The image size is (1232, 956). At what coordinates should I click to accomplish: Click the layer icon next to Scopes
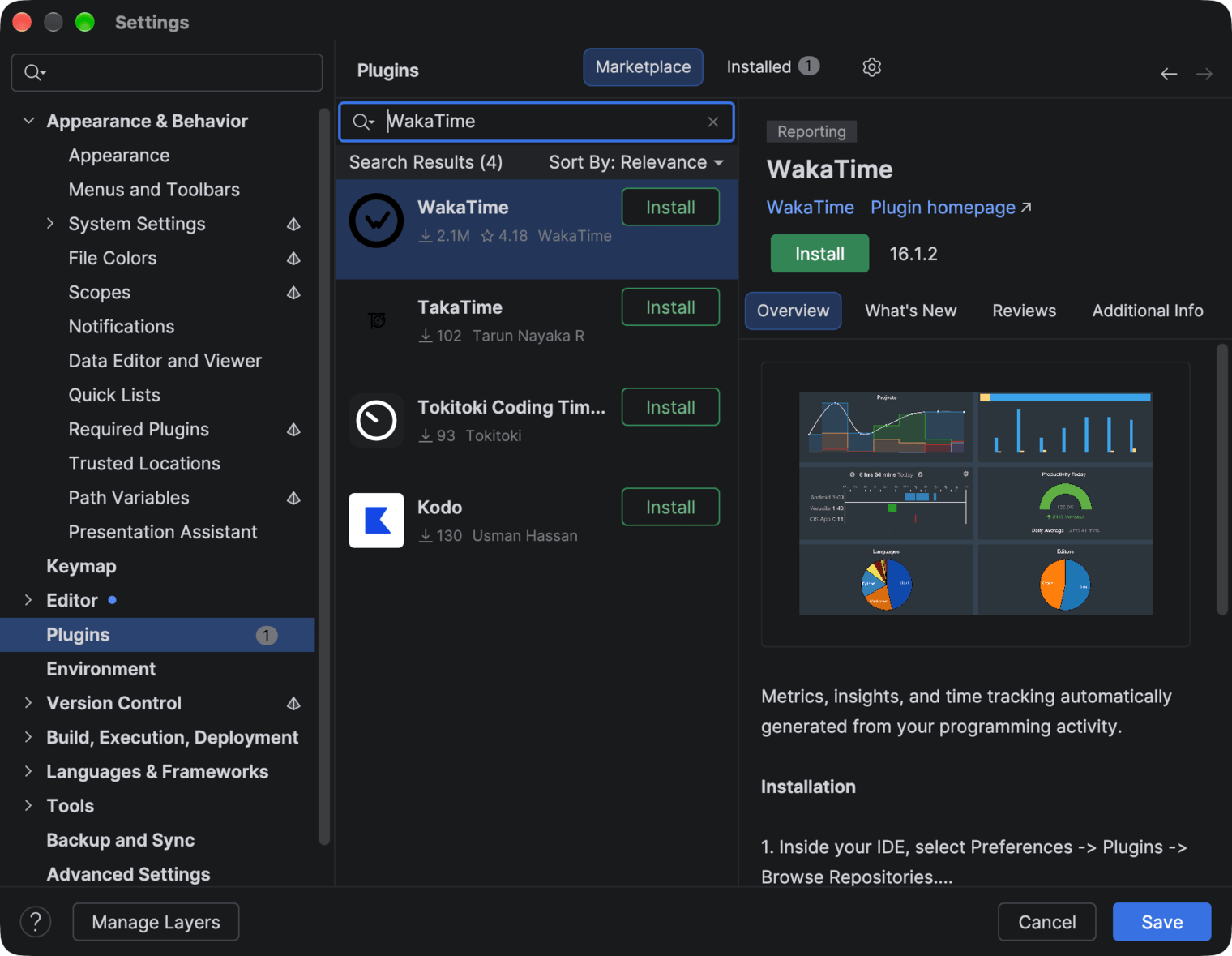293,292
